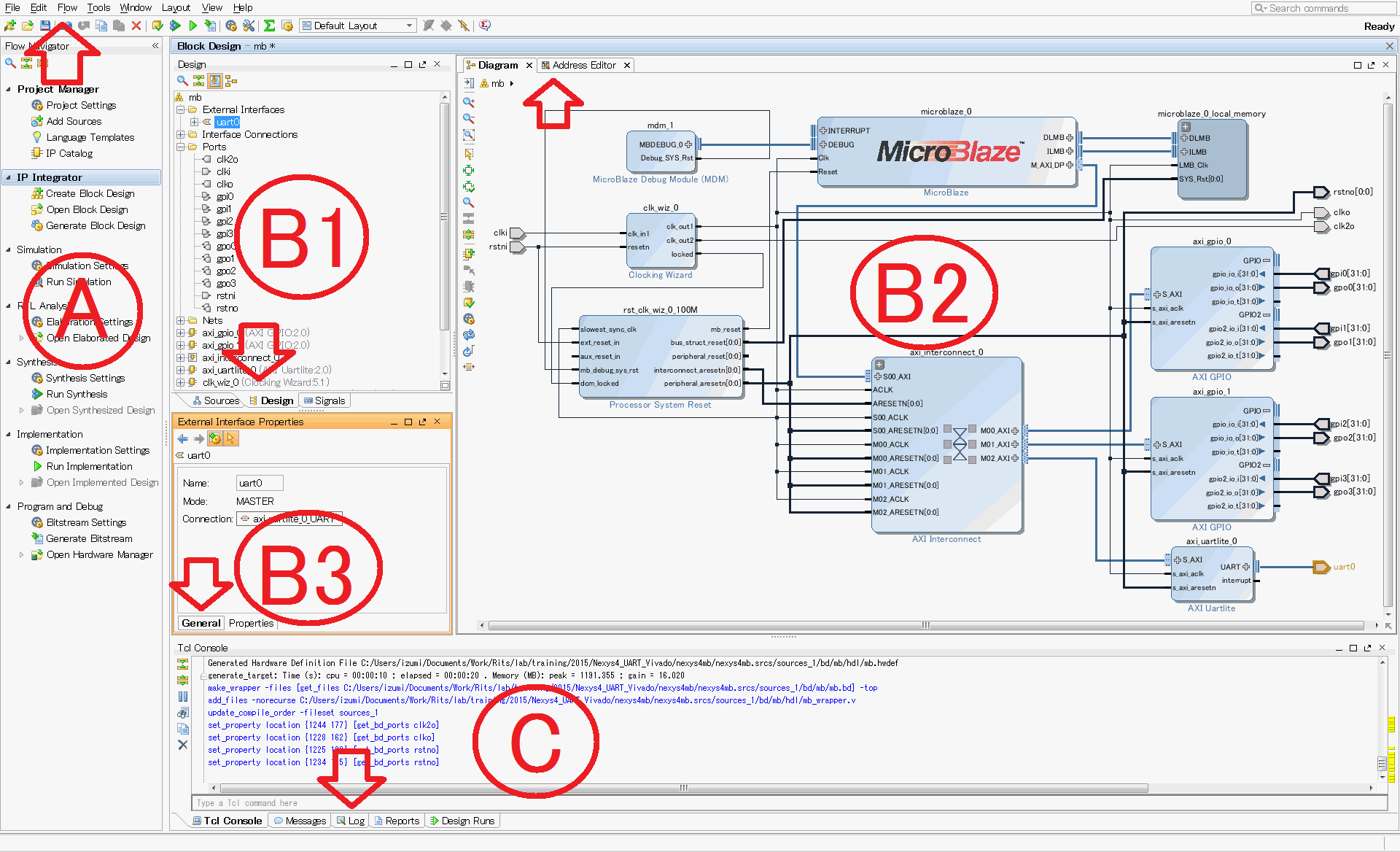Viewport: 1400px width, 852px height.
Task: Expand the uart0 tree node
Action: tap(194, 123)
